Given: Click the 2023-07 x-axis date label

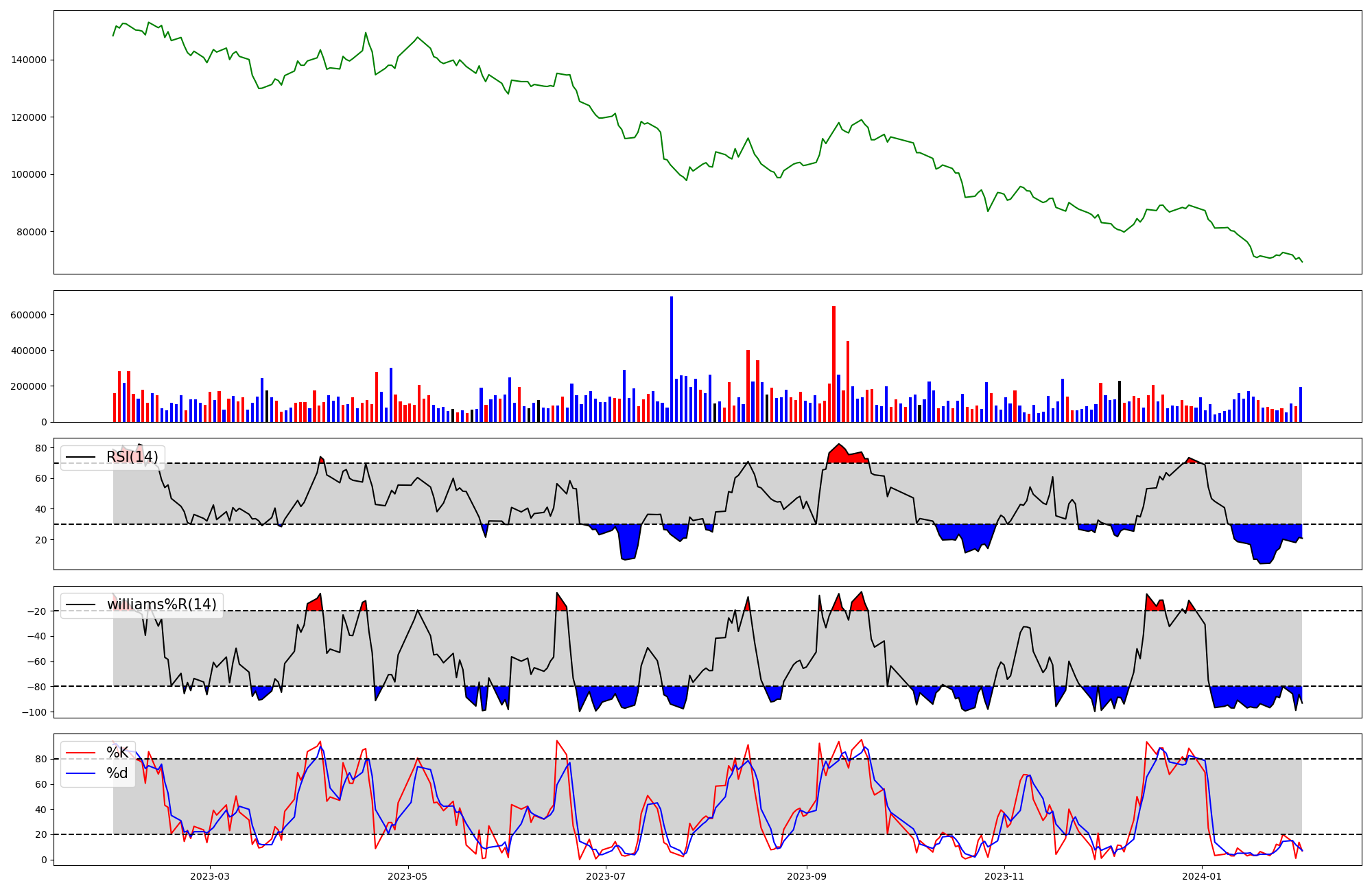Looking at the screenshot, I should pos(606,876).
